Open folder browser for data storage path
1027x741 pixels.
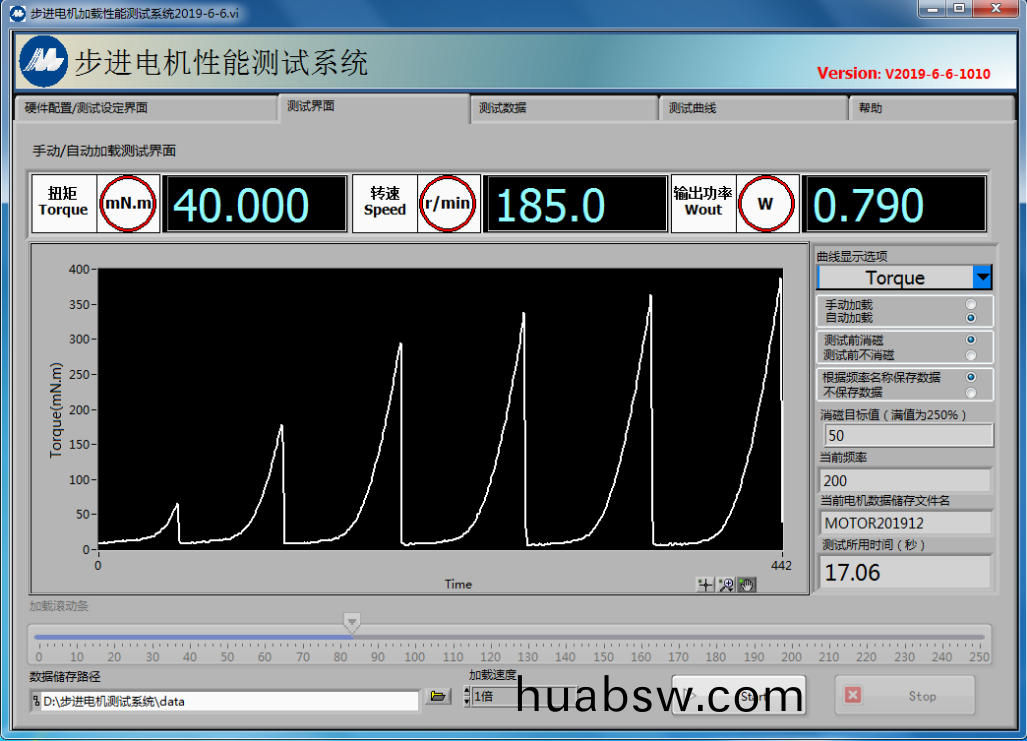pos(437,697)
